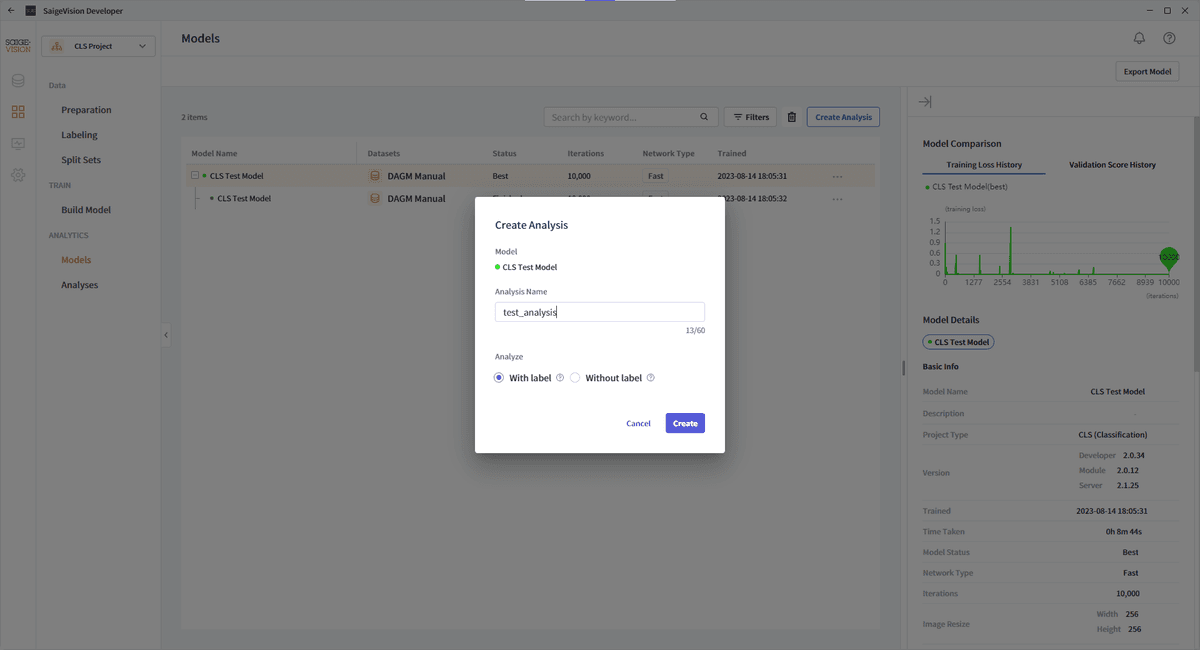Select the Without label radio option
Image resolution: width=1200 pixels, height=650 pixels.
(x=575, y=378)
